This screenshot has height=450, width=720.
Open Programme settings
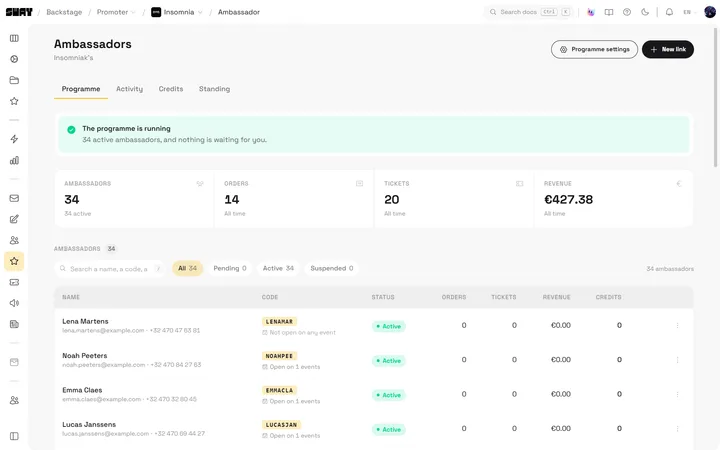coord(594,49)
